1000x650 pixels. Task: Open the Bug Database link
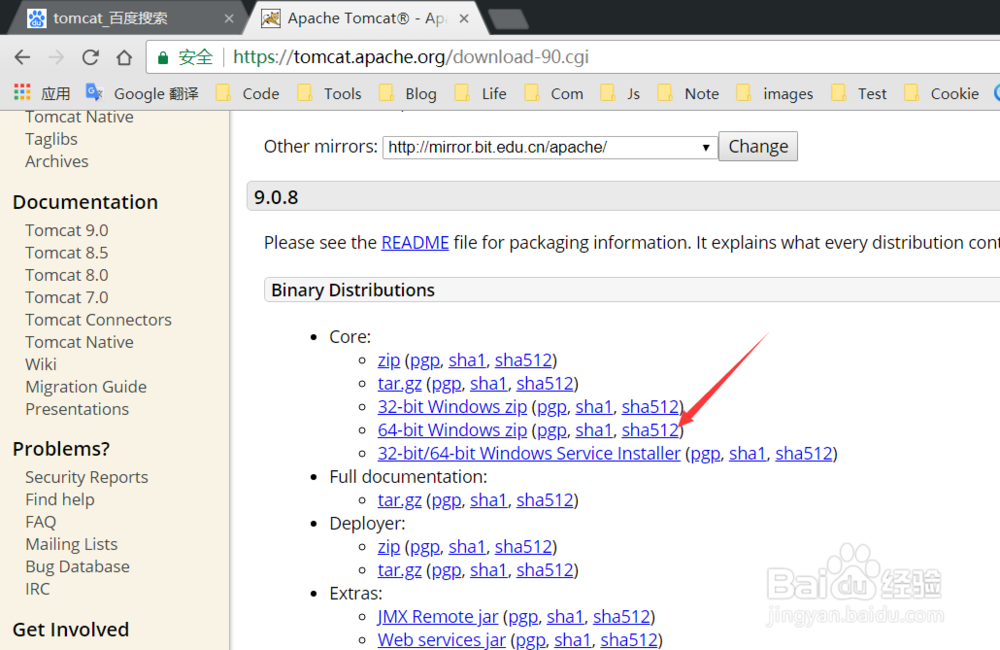[78, 566]
